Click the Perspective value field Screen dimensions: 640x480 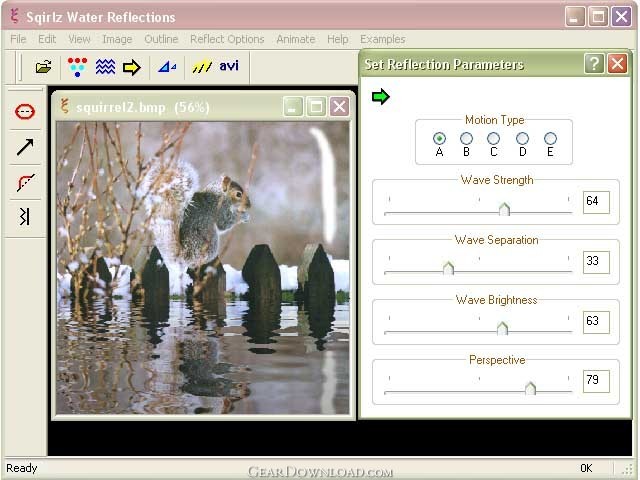596,381
